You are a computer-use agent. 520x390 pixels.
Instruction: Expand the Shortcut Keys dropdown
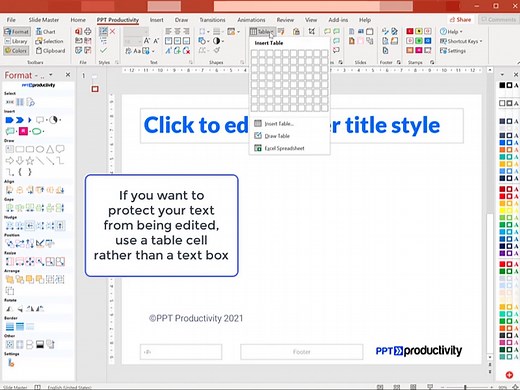[x=461, y=41]
